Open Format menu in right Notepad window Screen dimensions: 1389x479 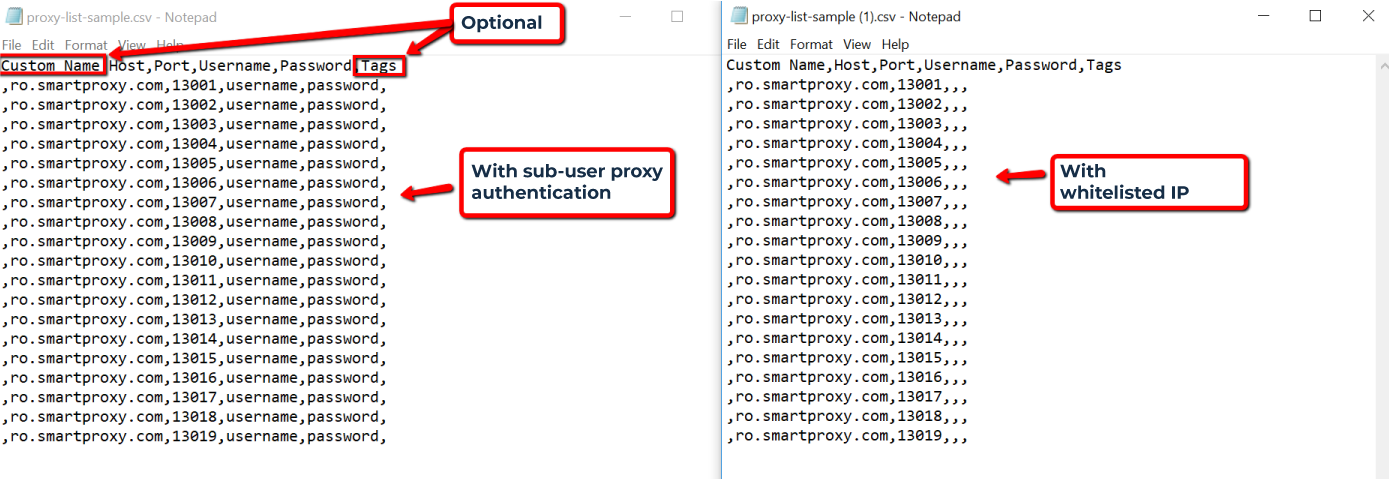click(811, 44)
